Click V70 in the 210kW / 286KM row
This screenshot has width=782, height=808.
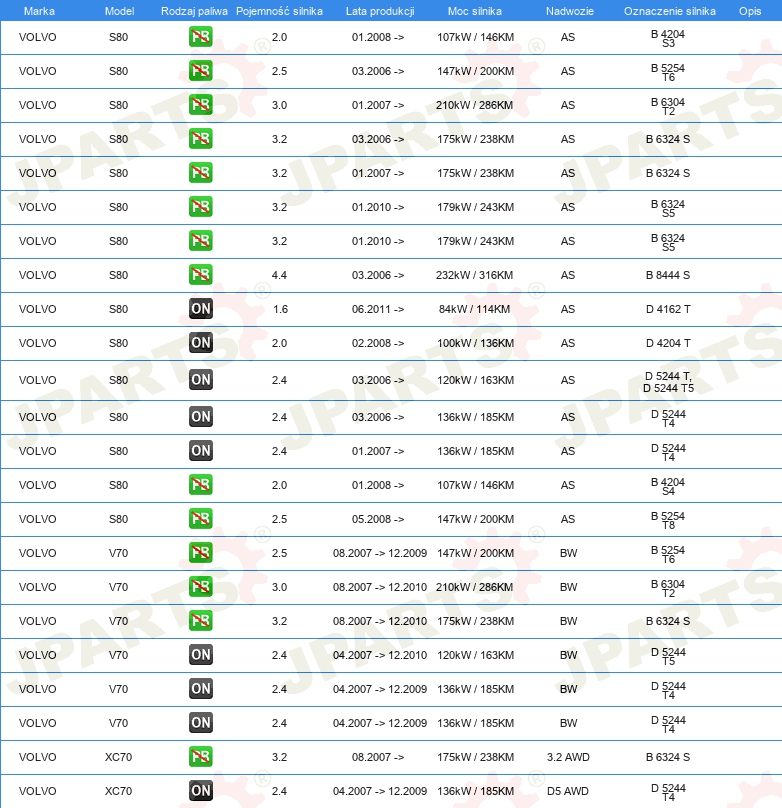click(118, 587)
